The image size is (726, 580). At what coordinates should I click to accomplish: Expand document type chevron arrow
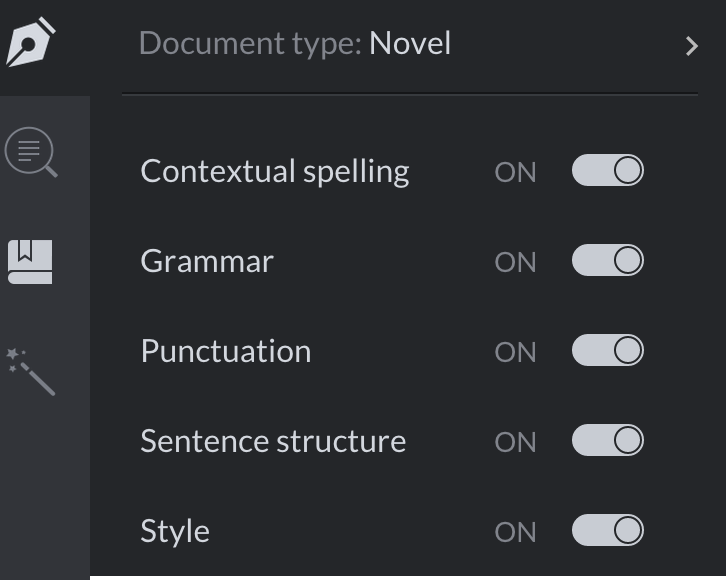coord(691,46)
